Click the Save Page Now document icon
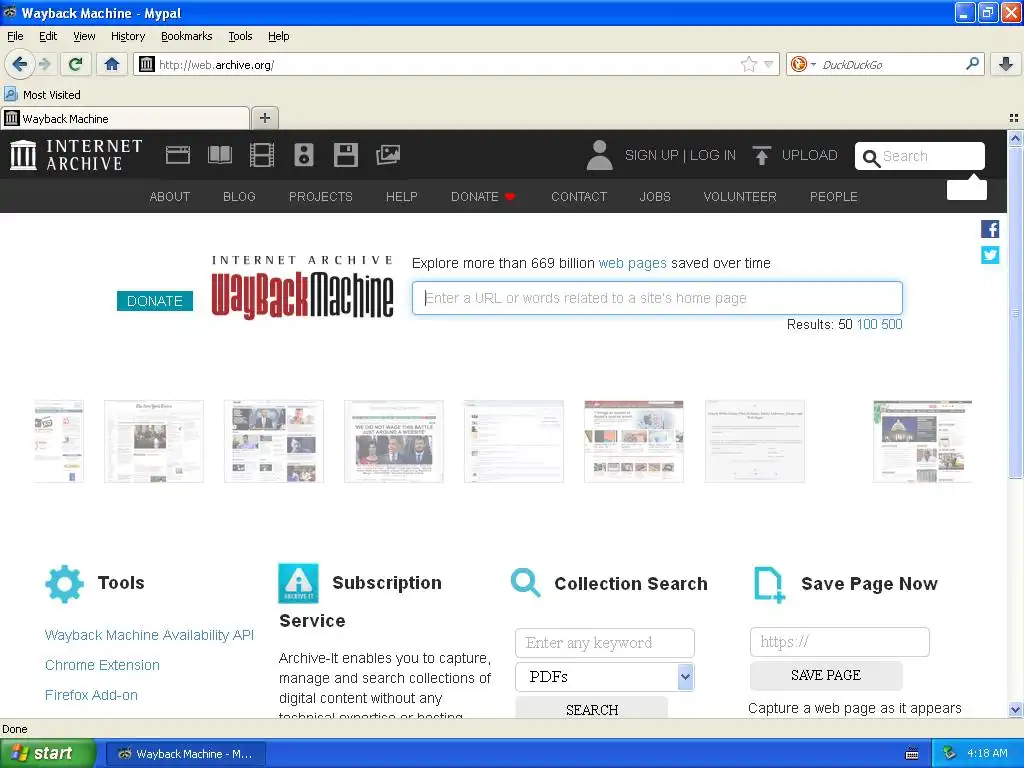Viewport: 1024px width, 768px height. point(769,584)
